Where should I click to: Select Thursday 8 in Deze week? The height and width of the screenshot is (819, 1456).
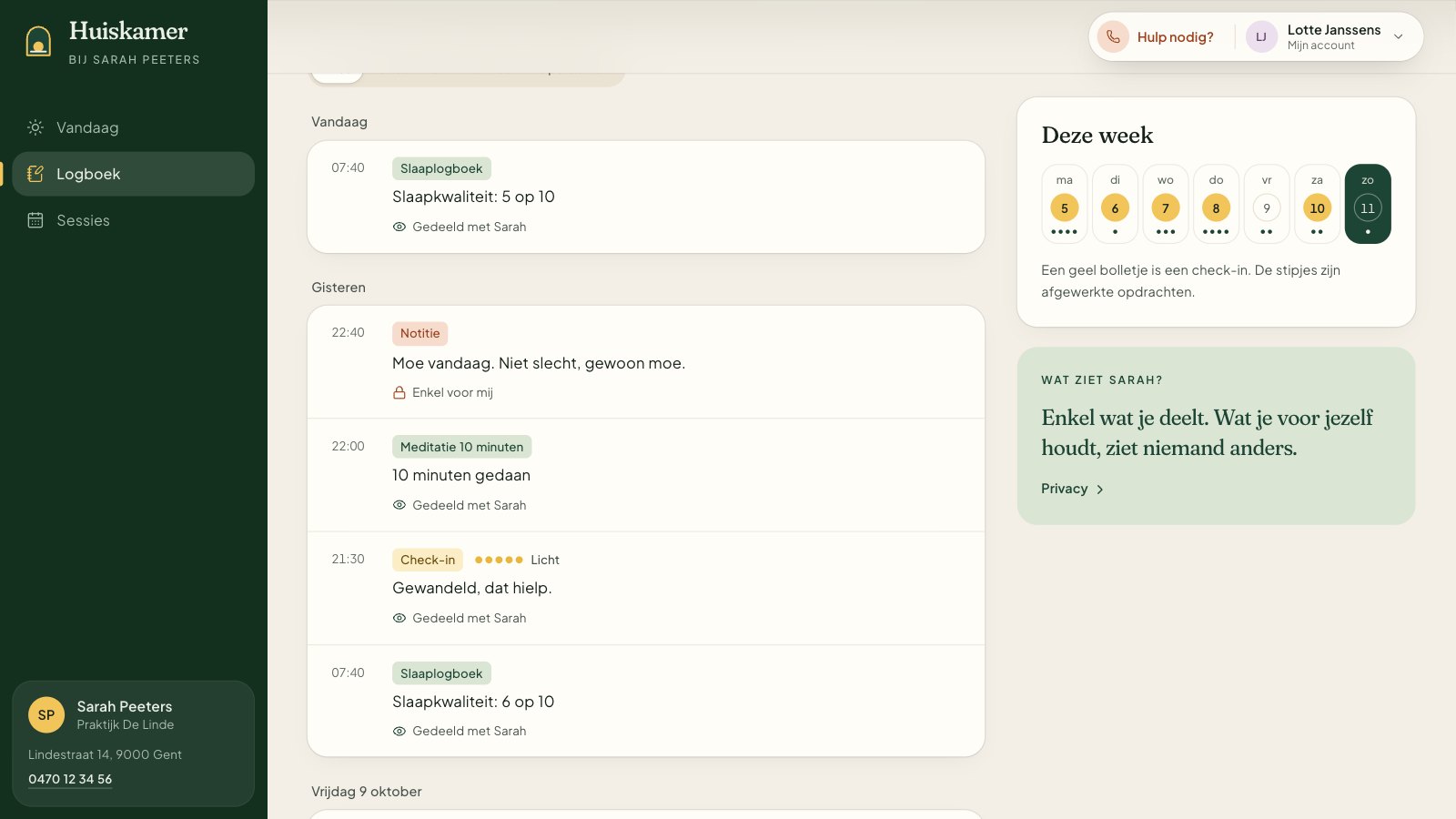click(x=1216, y=204)
